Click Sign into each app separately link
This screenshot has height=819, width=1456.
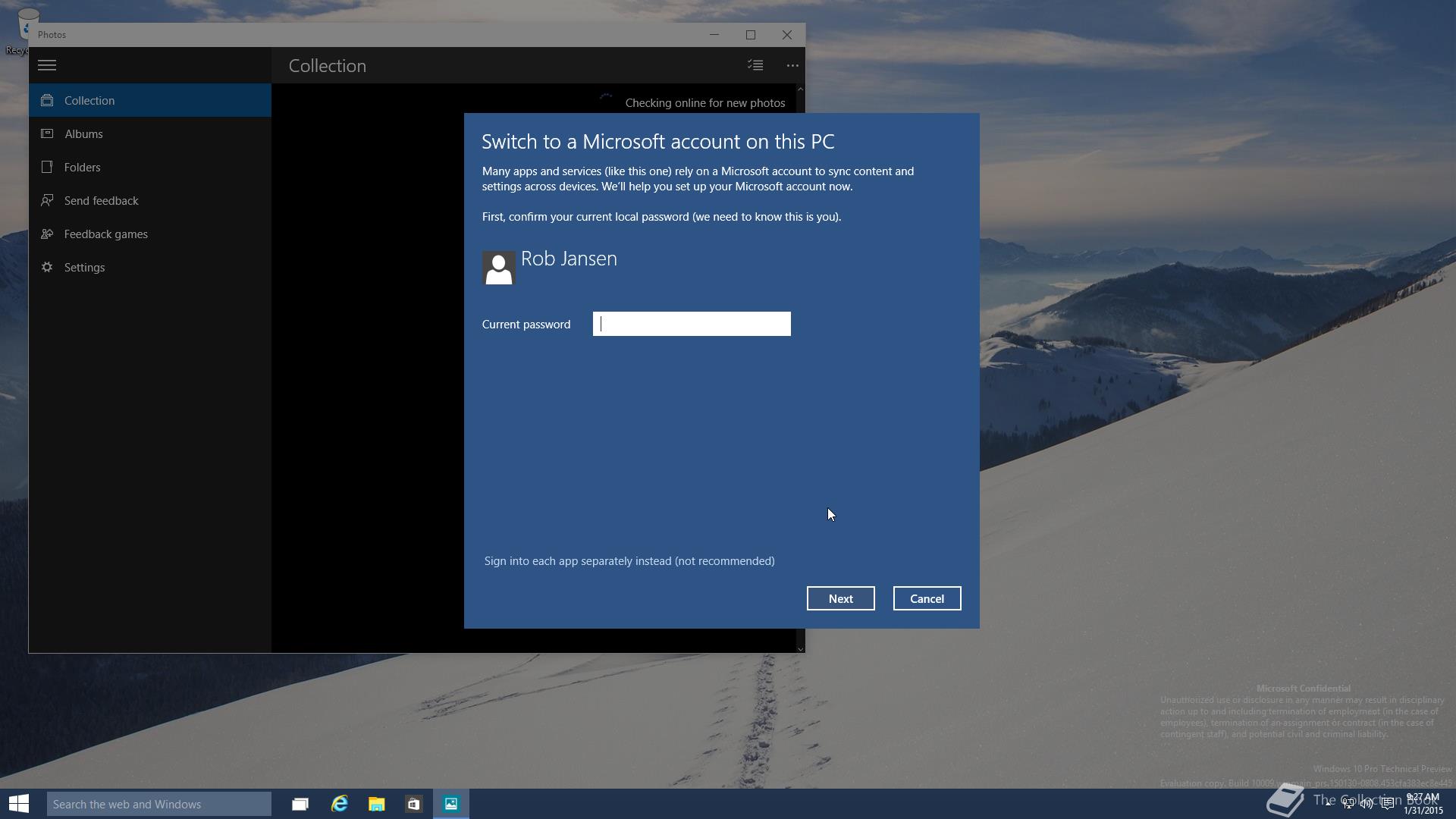(x=629, y=561)
